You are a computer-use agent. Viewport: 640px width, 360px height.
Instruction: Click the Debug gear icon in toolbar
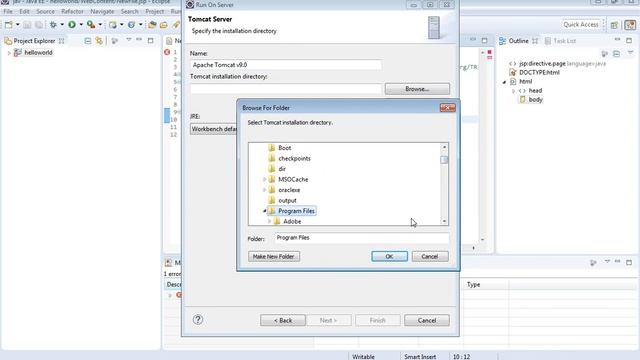[53, 25]
